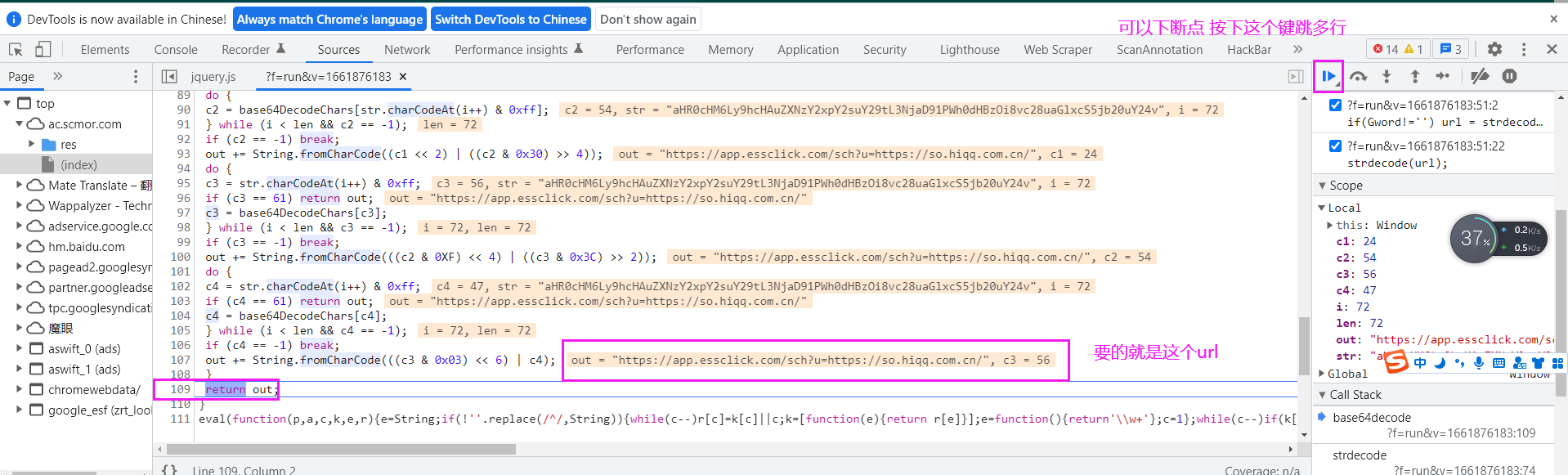The height and width of the screenshot is (475, 1568).
Task: Click the network speed floating widget
Action: [x=1498, y=239]
